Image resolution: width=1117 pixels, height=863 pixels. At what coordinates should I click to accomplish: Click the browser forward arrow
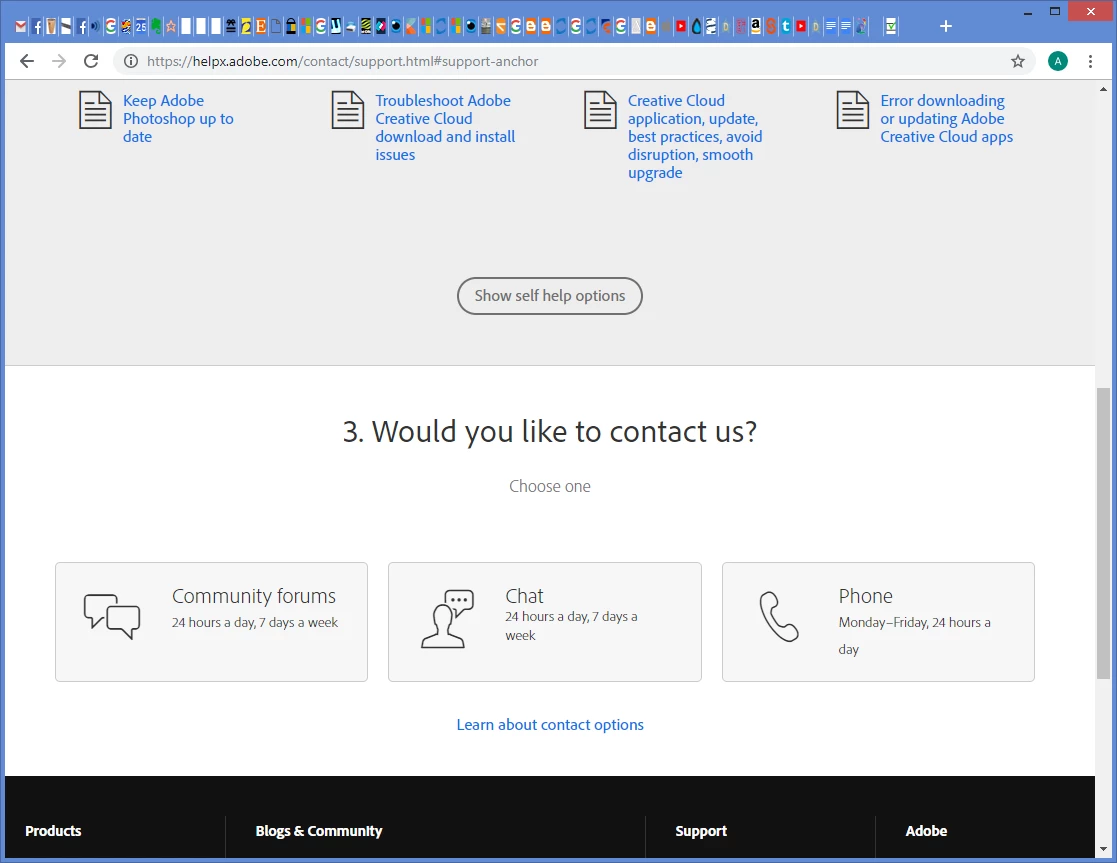point(58,61)
